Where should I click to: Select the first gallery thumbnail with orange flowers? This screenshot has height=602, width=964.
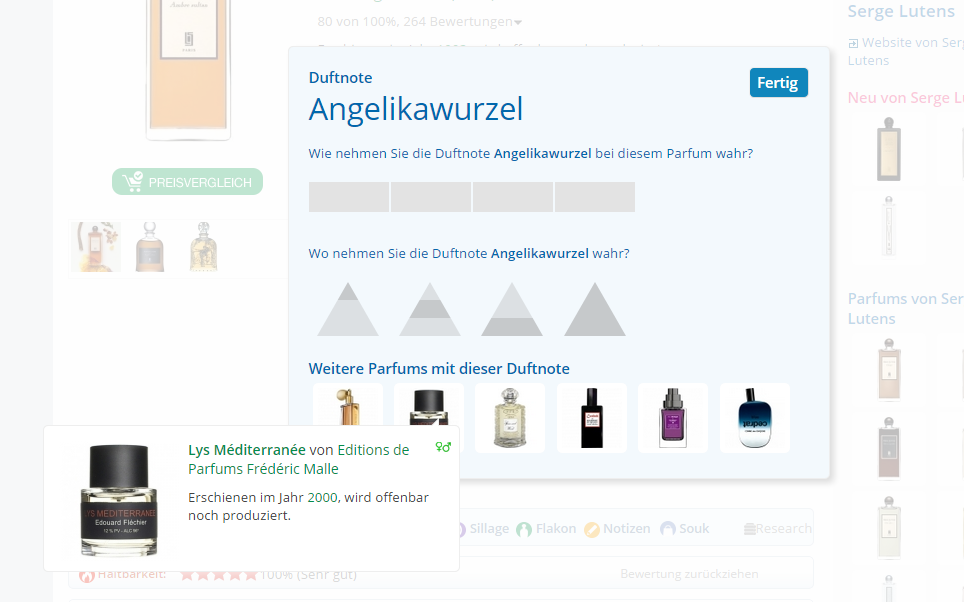click(x=96, y=247)
